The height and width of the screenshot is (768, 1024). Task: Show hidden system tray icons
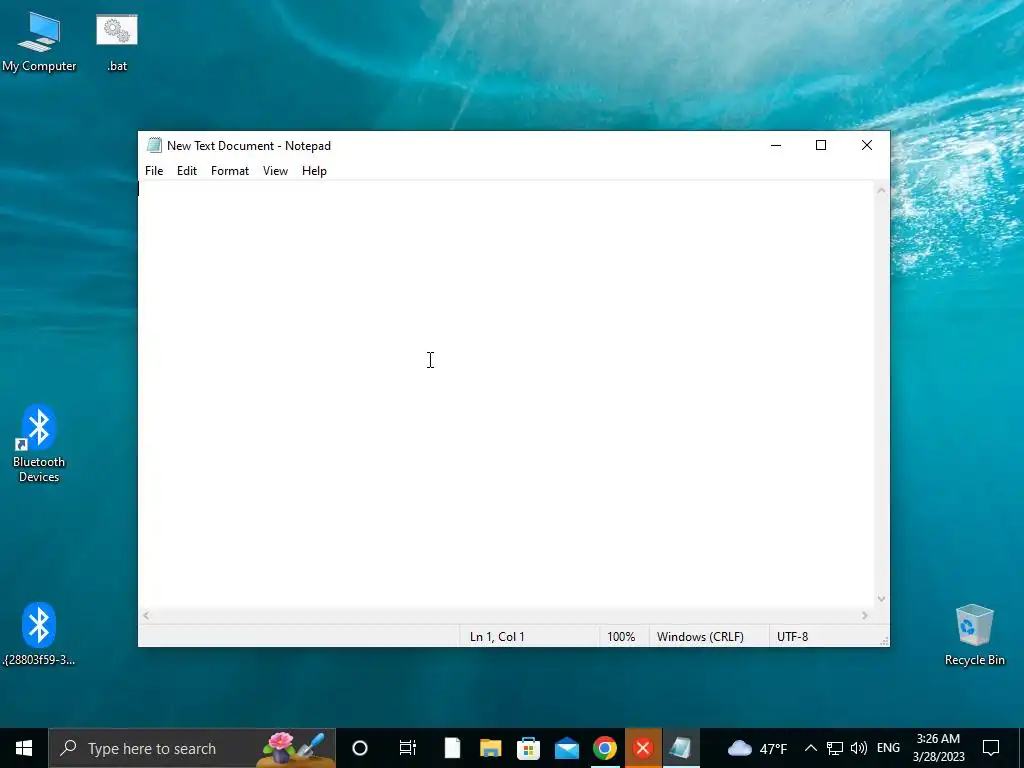(810, 748)
